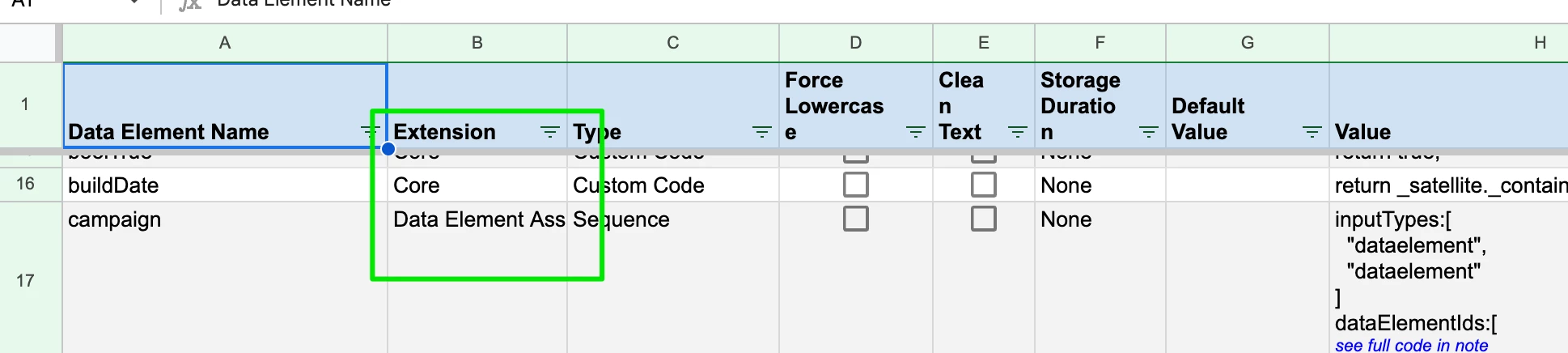Image resolution: width=1568 pixels, height=353 pixels.
Task: Click the 'see full code in note' link
Action: tap(1412, 345)
